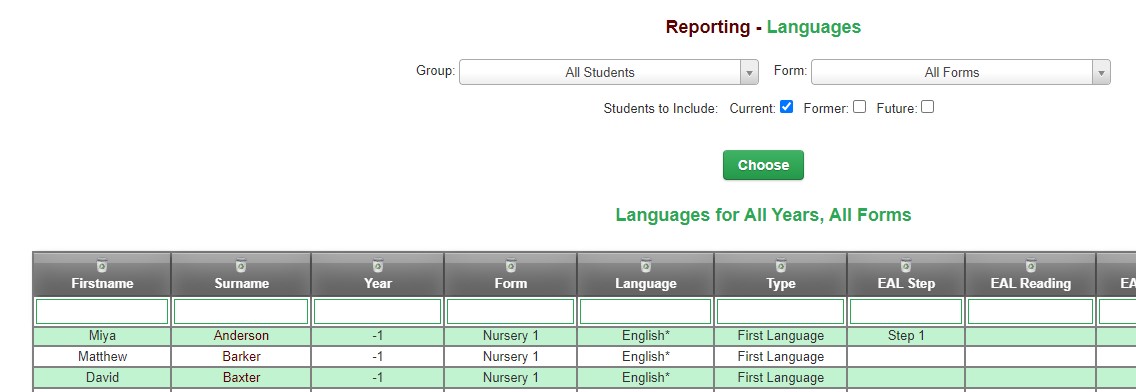This screenshot has width=1136, height=392.
Task: Click the bin icon above Firstname column
Action: click(x=102, y=266)
